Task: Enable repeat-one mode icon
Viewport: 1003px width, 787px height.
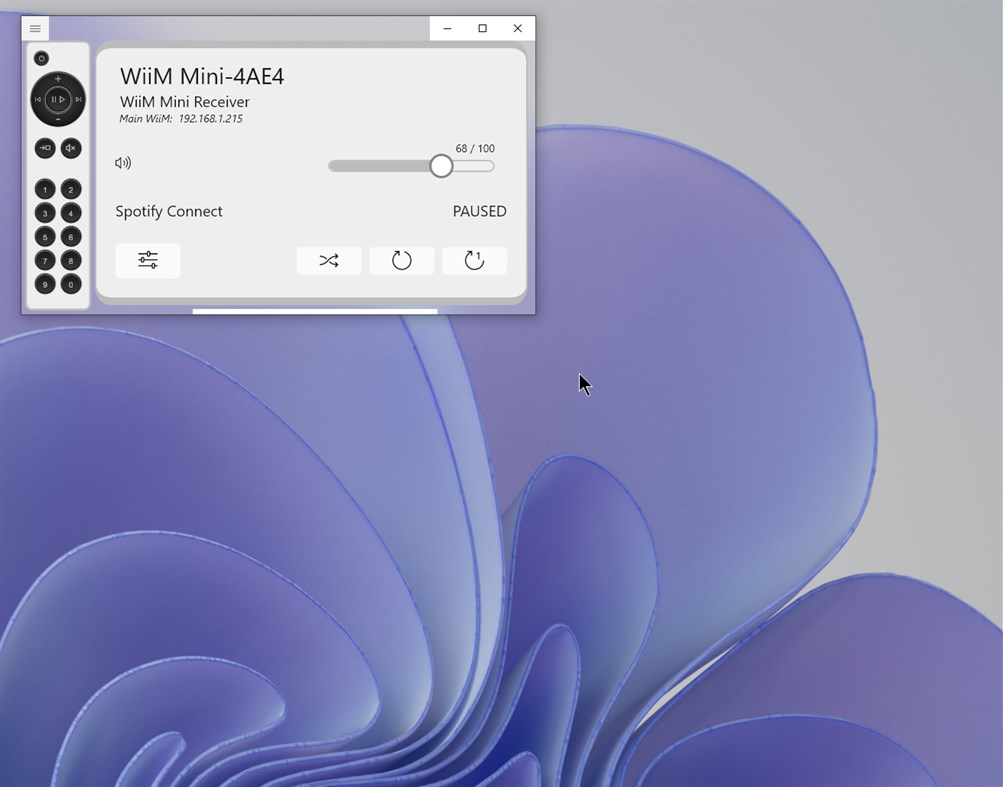Action: point(474,260)
